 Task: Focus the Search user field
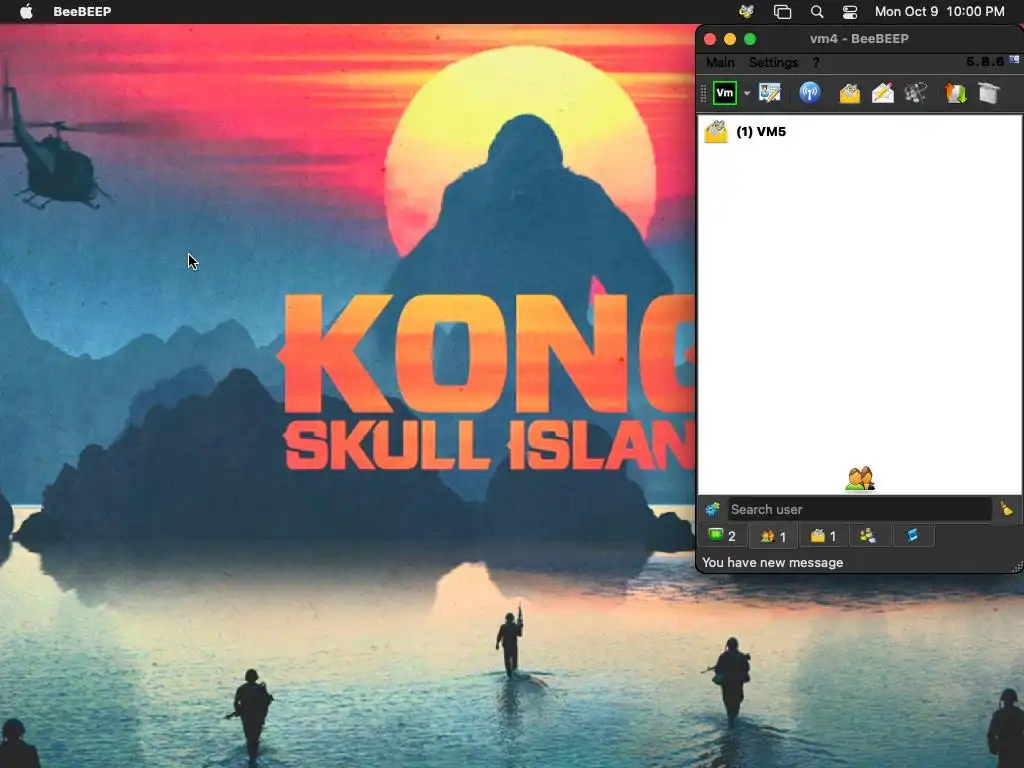(x=859, y=509)
